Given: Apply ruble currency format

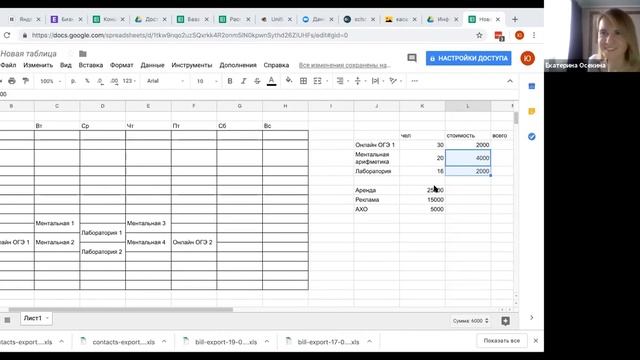Looking at the screenshot, I should pyautogui.click(x=73, y=81).
